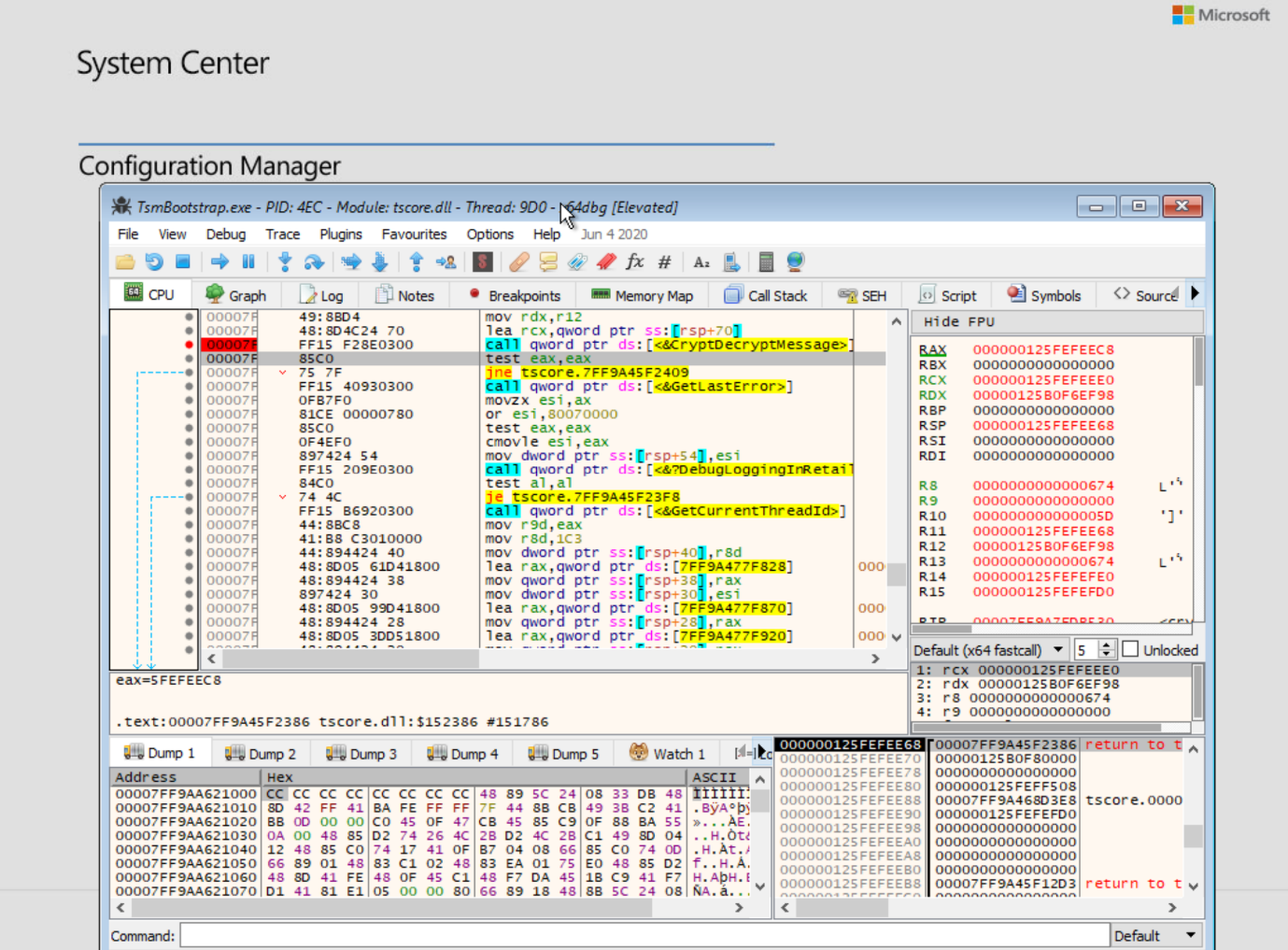Image resolution: width=1288 pixels, height=950 pixels.
Task: Click the Run to user code icon
Action: (x=446, y=262)
